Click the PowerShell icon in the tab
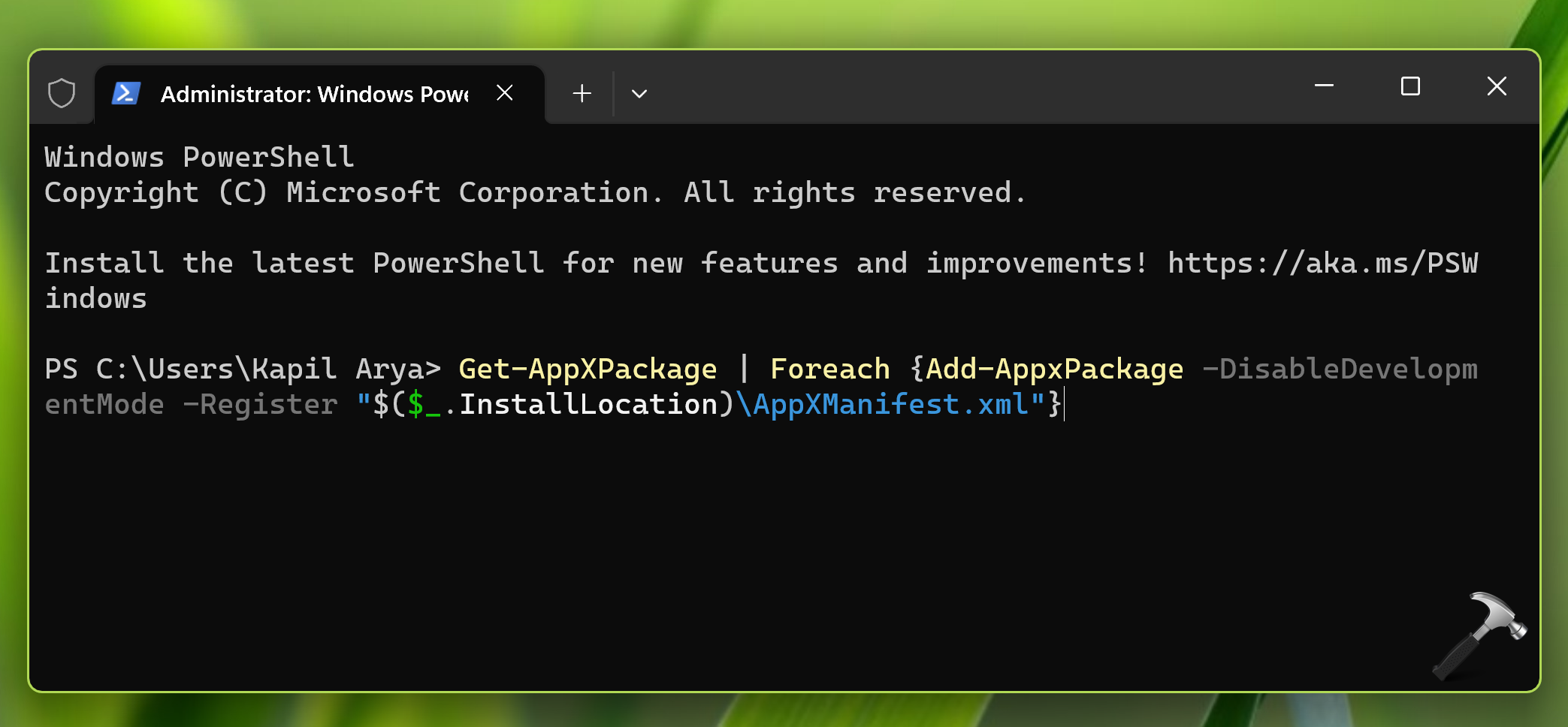This screenshot has width=1568, height=727. (125, 93)
